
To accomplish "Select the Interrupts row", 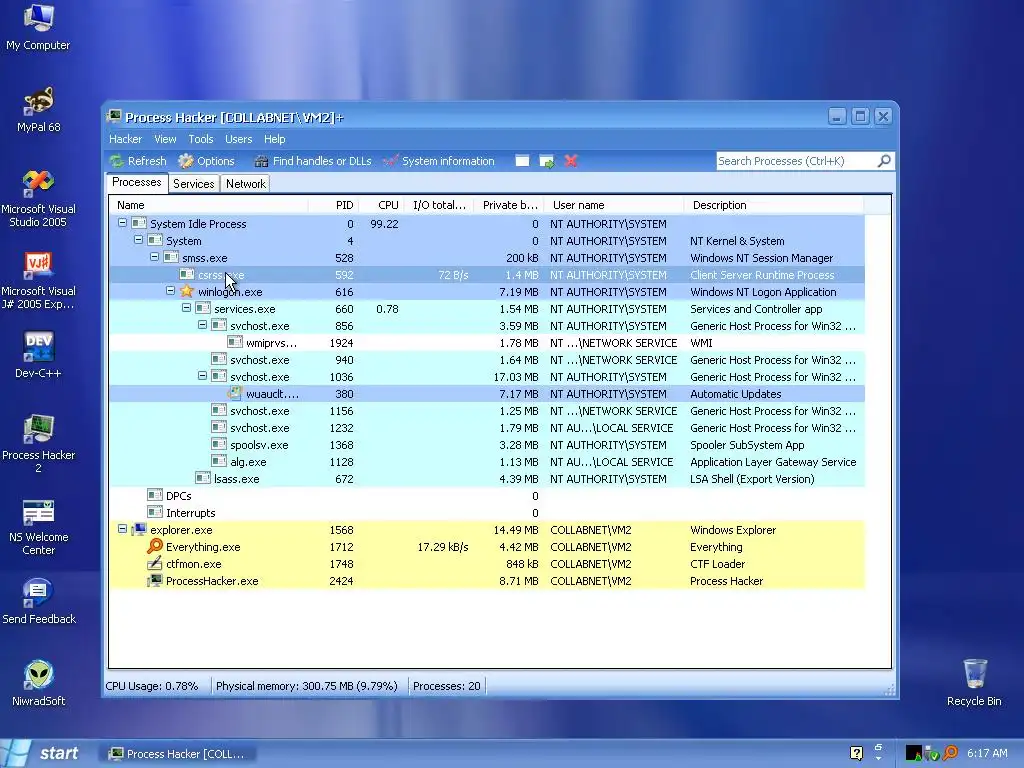I will (x=487, y=513).
